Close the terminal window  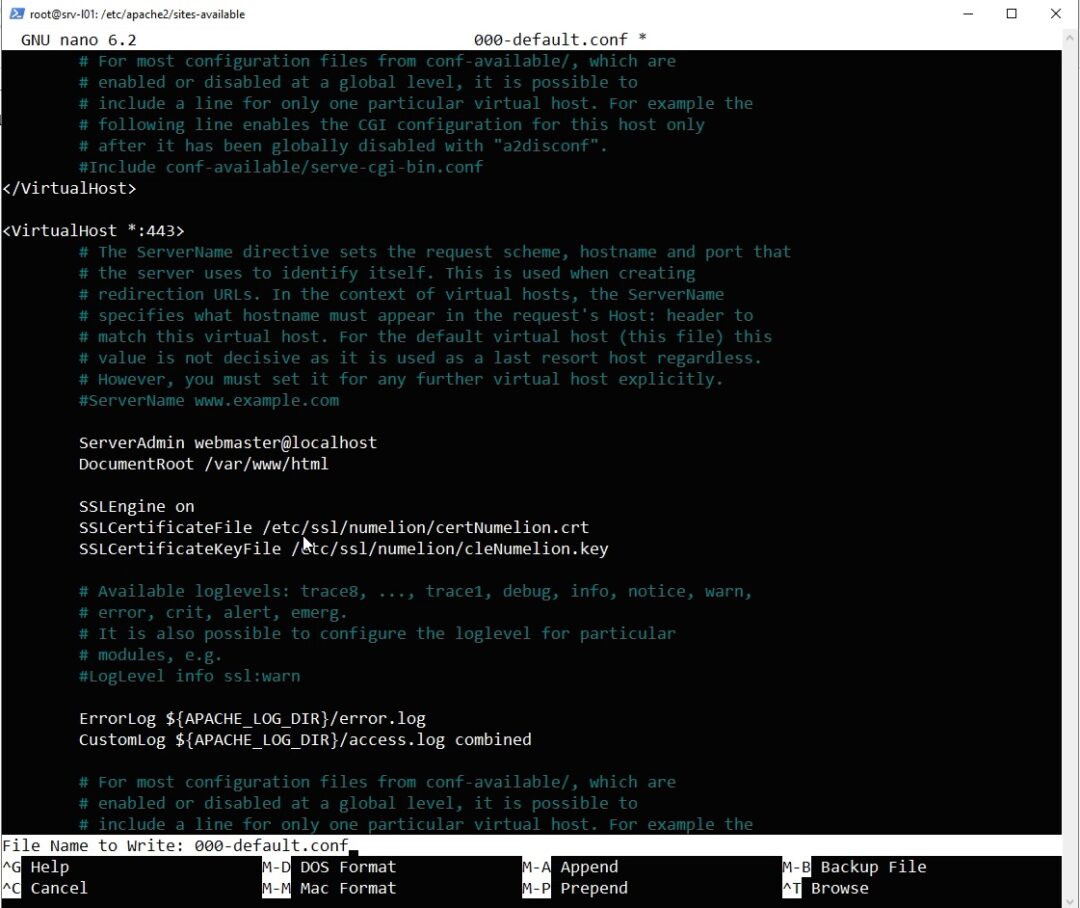[x=1056, y=14]
